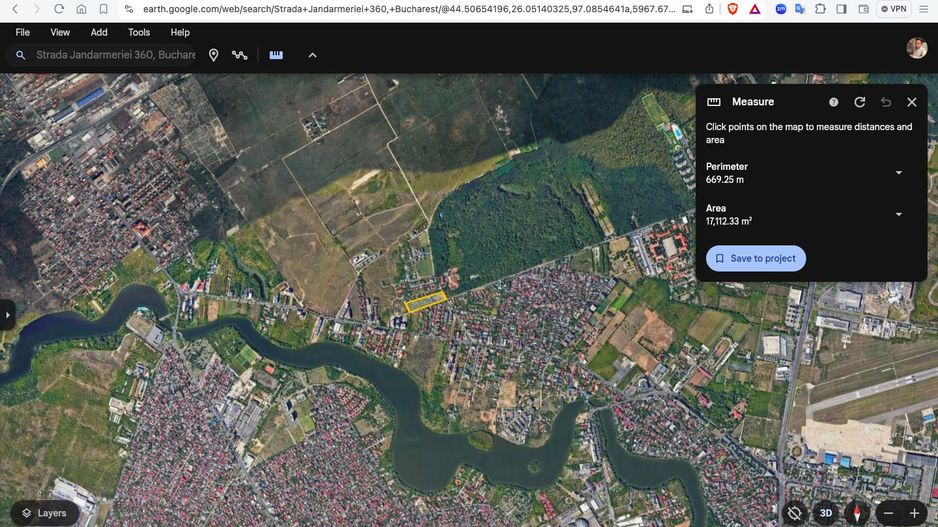938x527 pixels.
Task: Toggle the location tracking icon off
Action: 794,513
